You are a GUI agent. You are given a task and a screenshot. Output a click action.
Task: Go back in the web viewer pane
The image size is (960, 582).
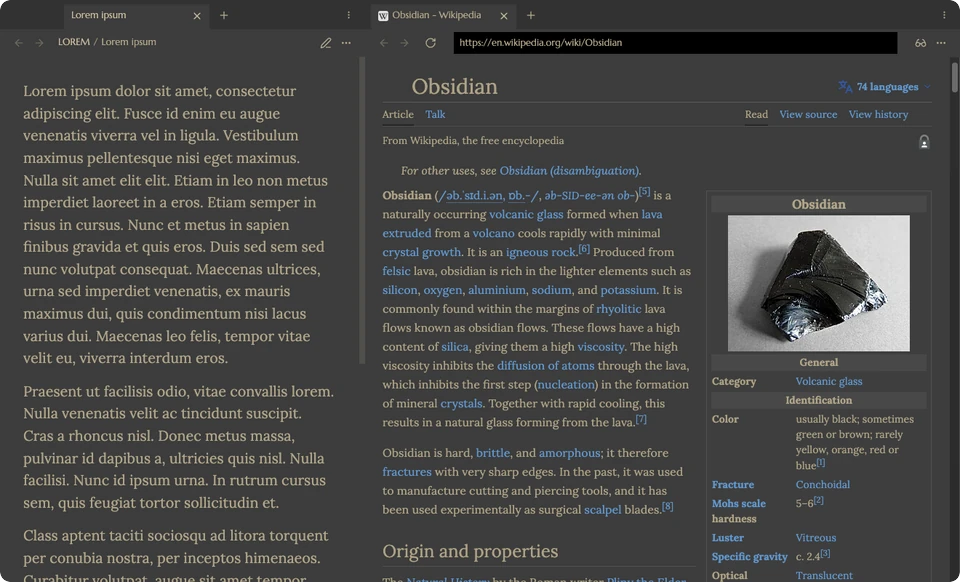tap(384, 43)
